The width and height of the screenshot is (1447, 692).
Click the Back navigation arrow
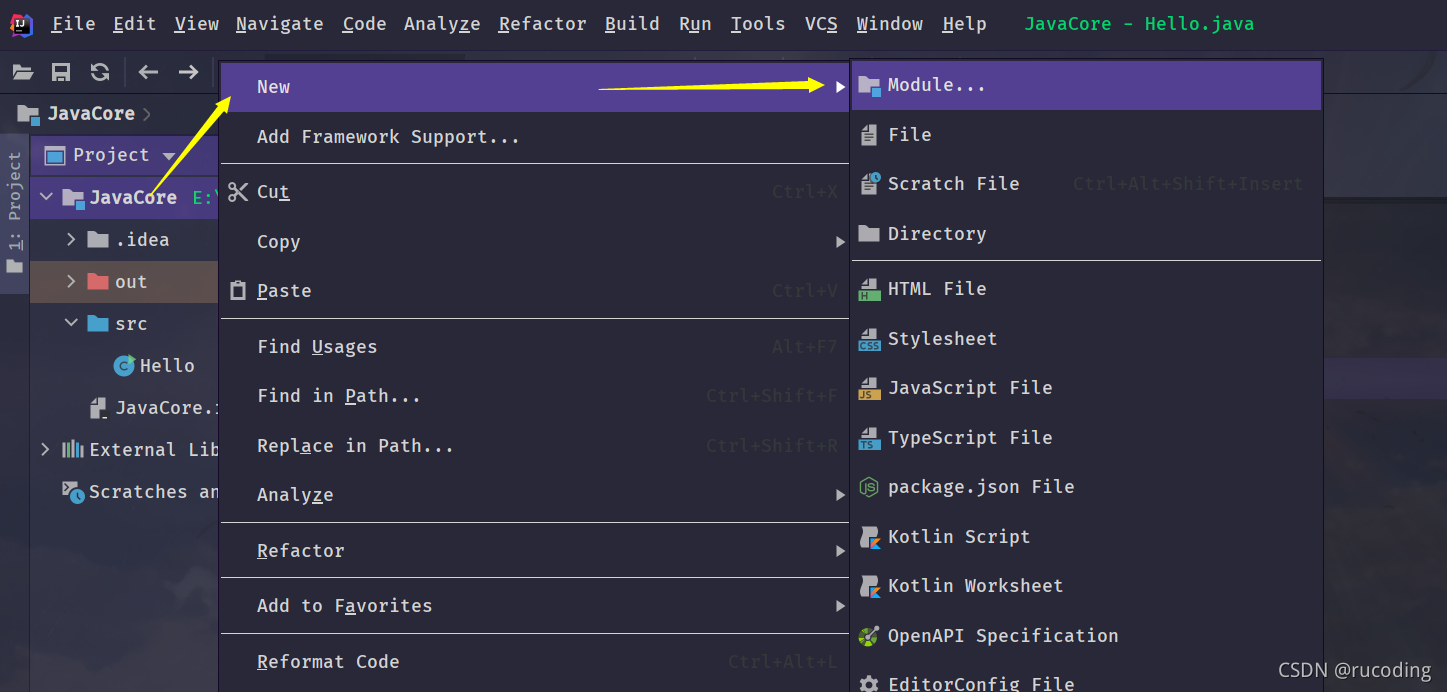[x=149, y=72]
